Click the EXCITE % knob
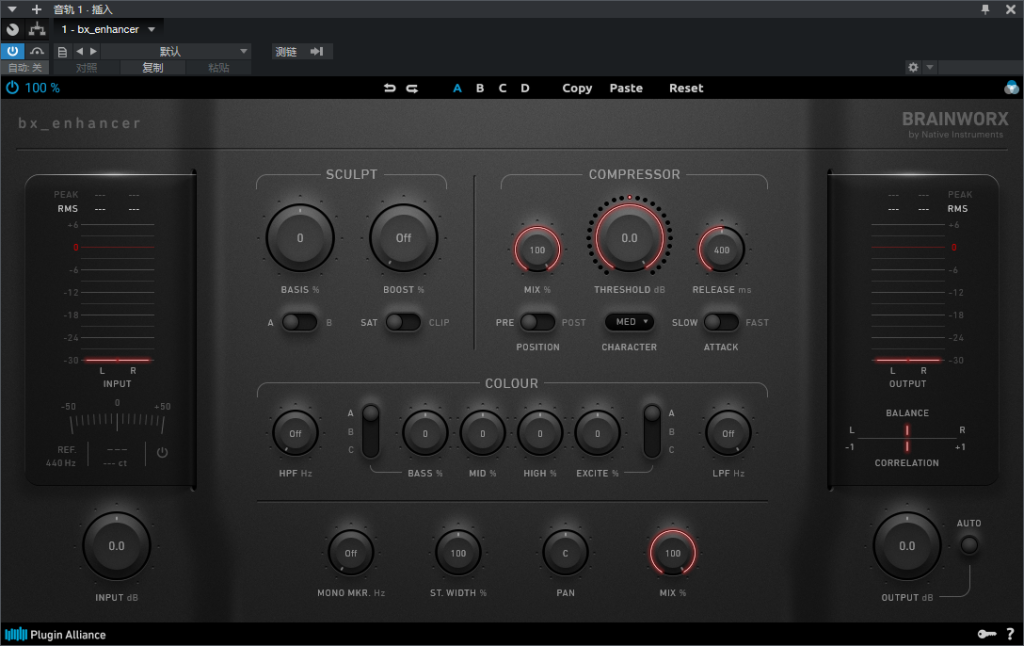Screen dimensions: 1024x646 [x=598, y=433]
